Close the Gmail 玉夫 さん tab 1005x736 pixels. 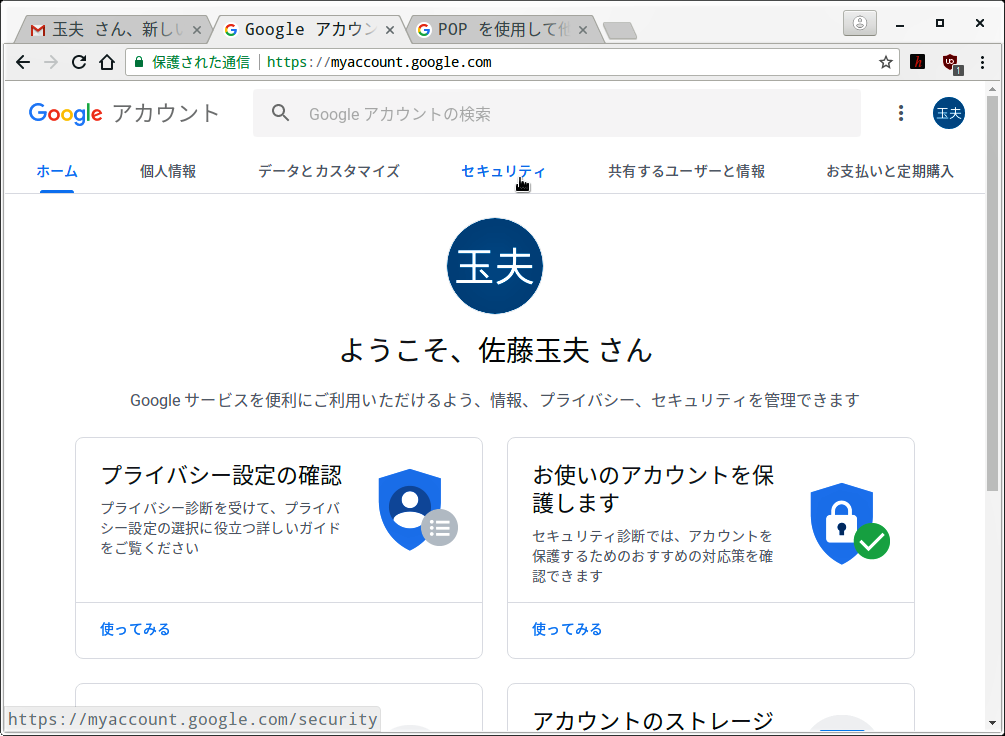point(197,30)
